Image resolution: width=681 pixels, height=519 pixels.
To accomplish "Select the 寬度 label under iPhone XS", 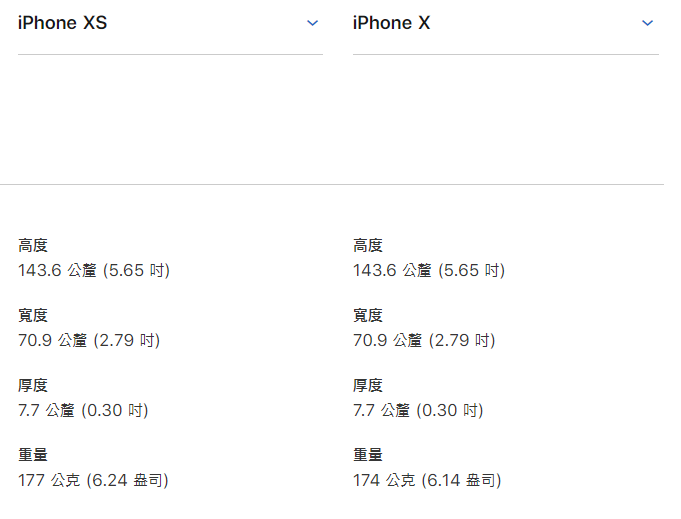I will [x=33, y=315].
